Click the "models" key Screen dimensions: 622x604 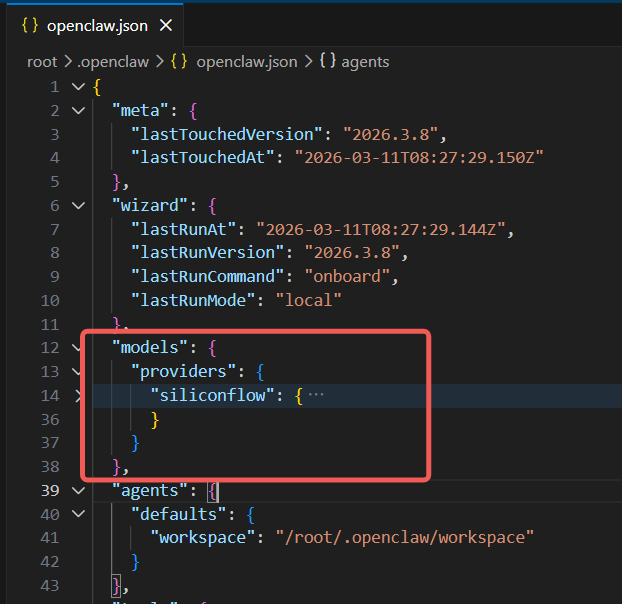(x=149, y=348)
